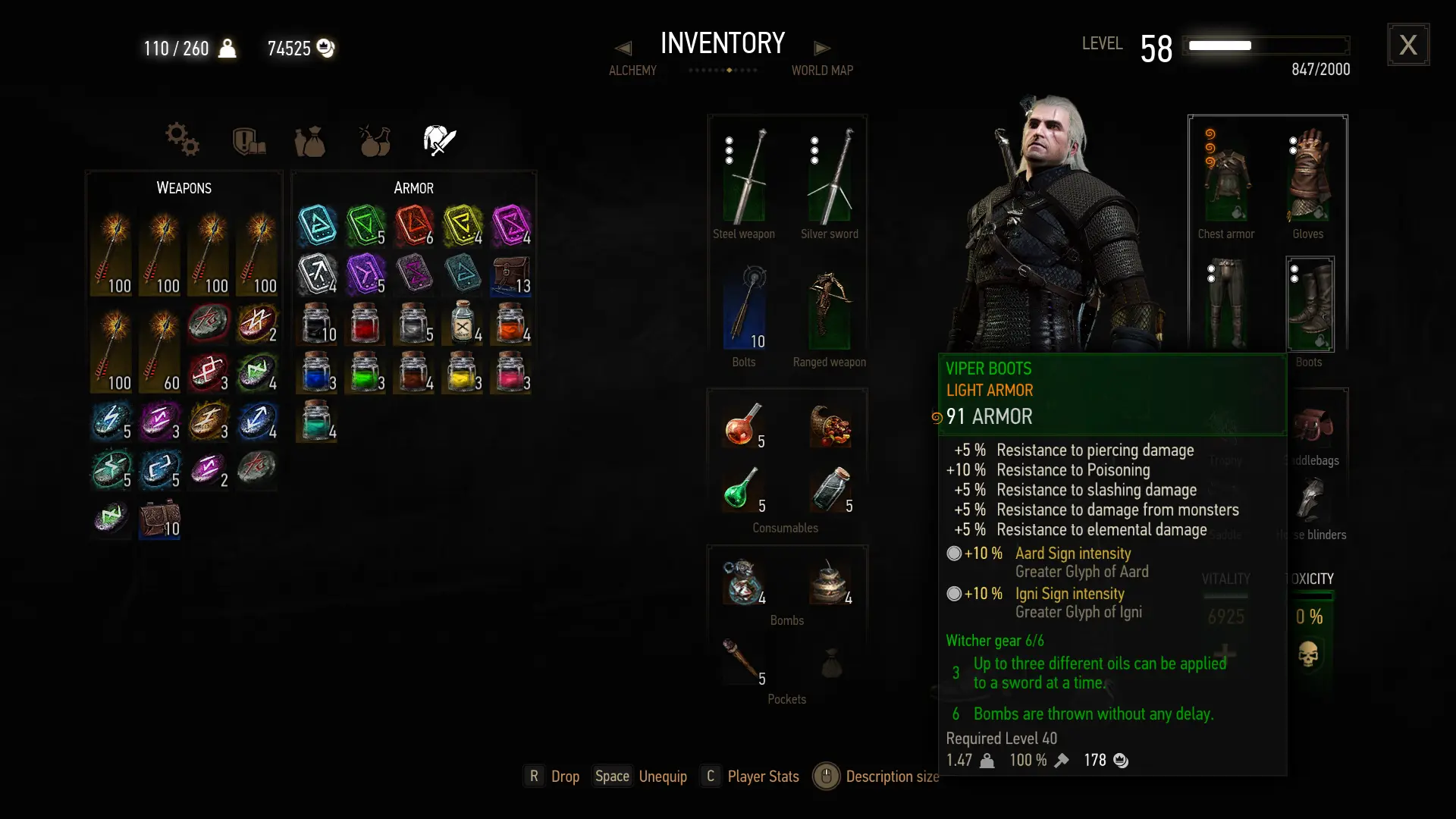Select the weapons and armor filter
1456x819 pixels.
439,140
